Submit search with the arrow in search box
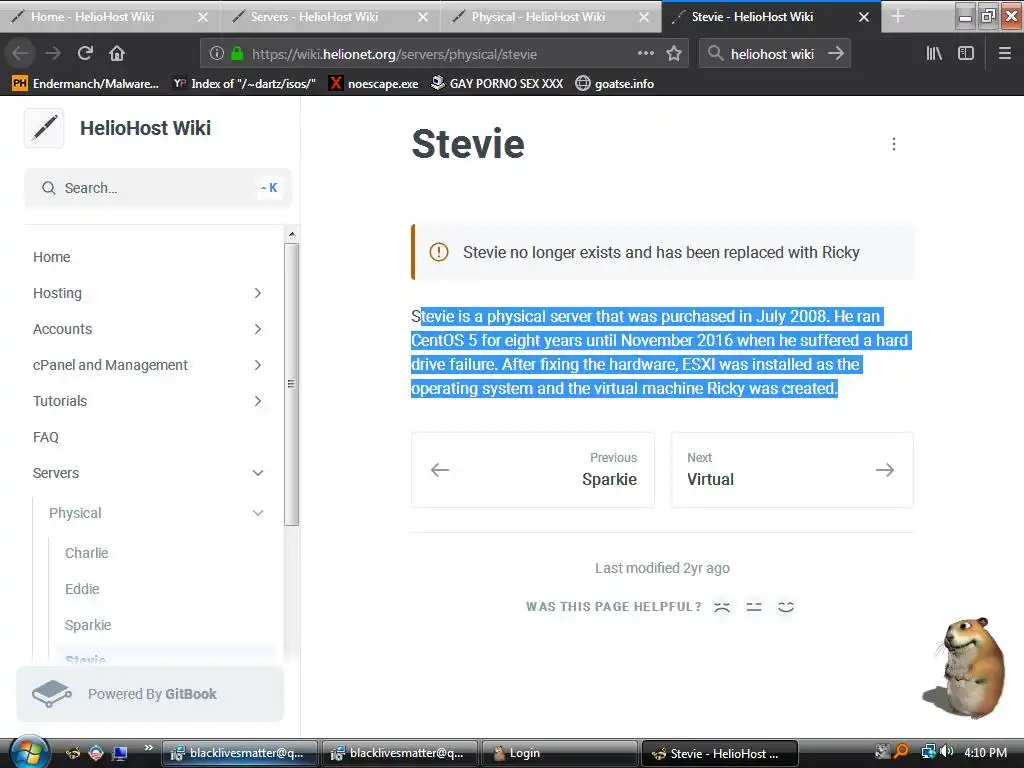 836,54
